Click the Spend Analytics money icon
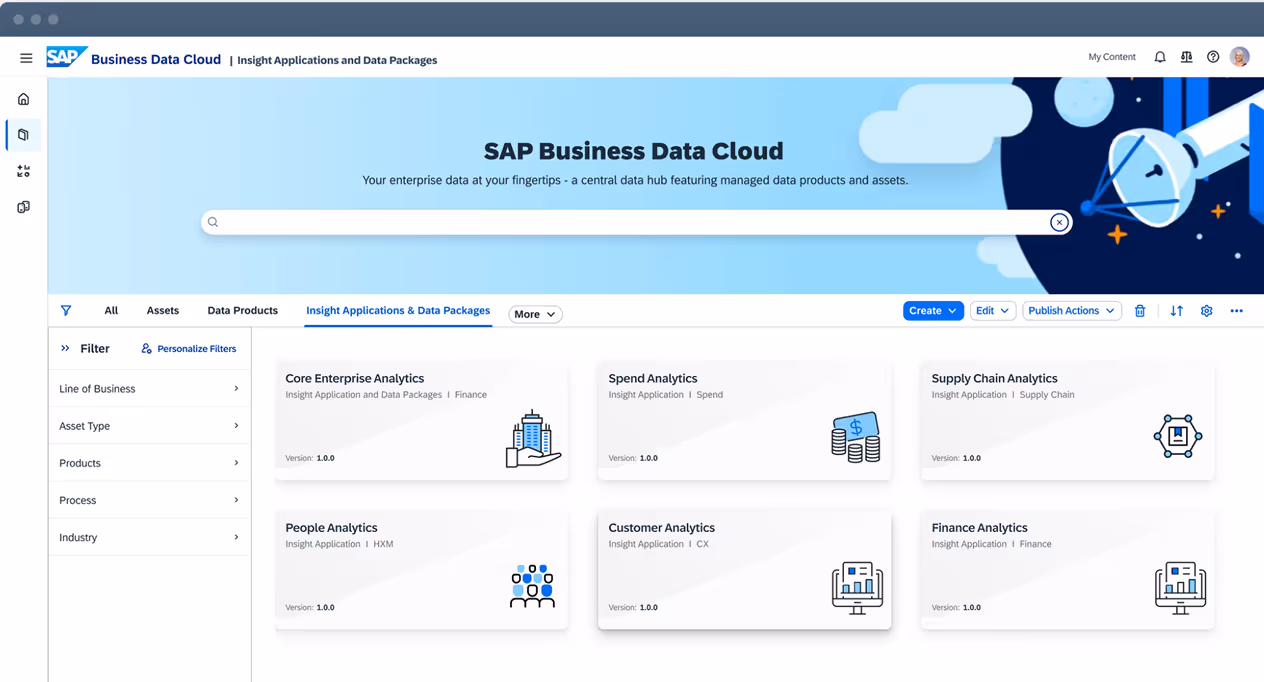1264x682 pixels. coord(856,437)
